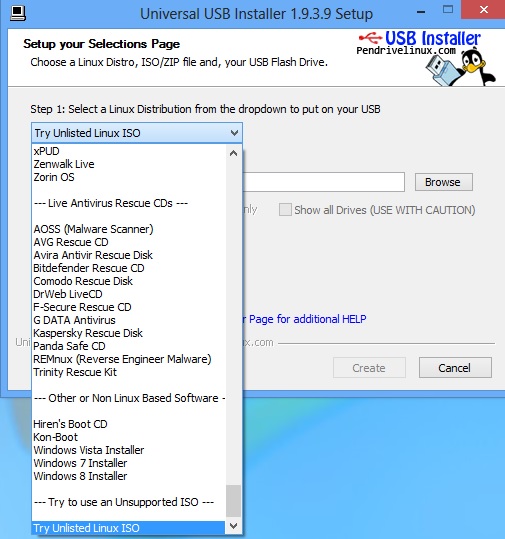Click the Cancel button

455,368
